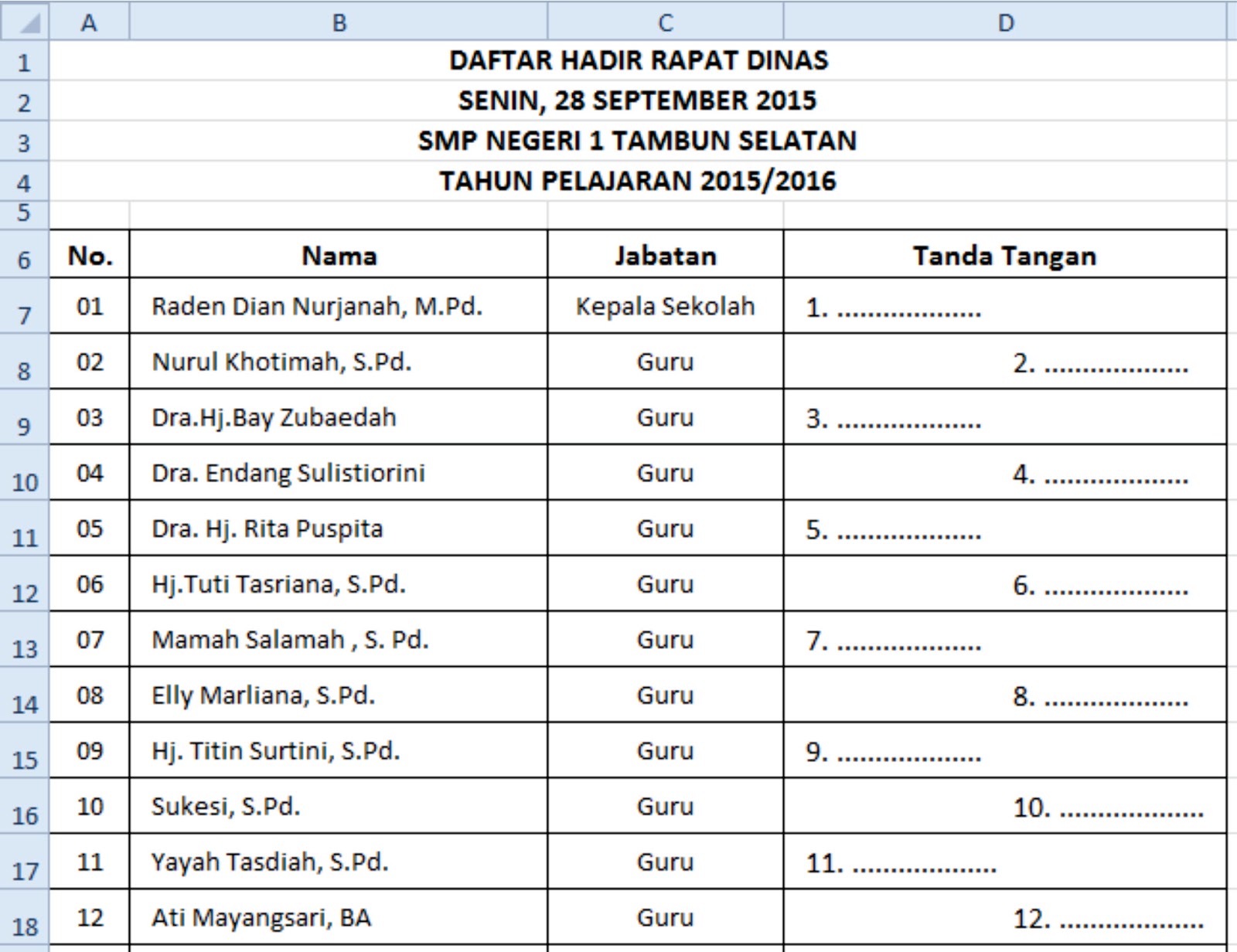Click signature slot "1. ..."

tap(893, 308)
